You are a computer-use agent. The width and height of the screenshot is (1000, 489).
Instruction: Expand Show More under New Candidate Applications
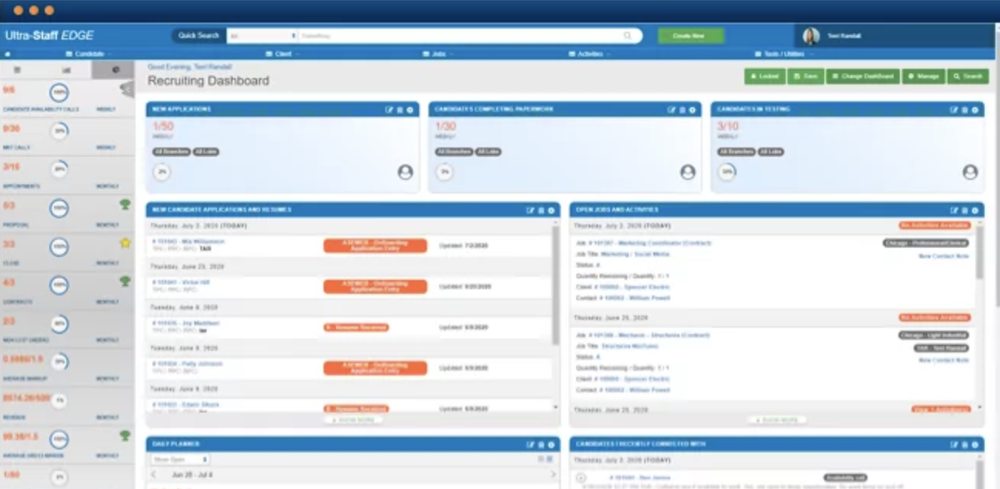tap(353, 420)
